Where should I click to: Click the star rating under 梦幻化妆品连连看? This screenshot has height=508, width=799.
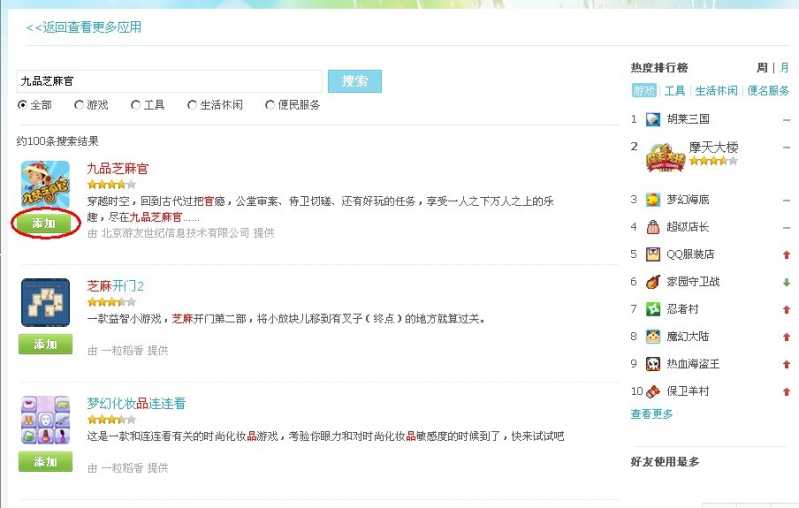click(x=112, y=420)
